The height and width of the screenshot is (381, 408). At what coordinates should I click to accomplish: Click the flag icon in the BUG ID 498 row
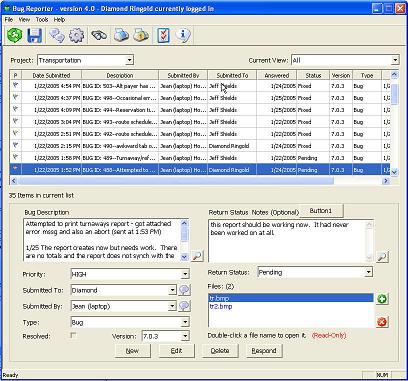[15, 98]
